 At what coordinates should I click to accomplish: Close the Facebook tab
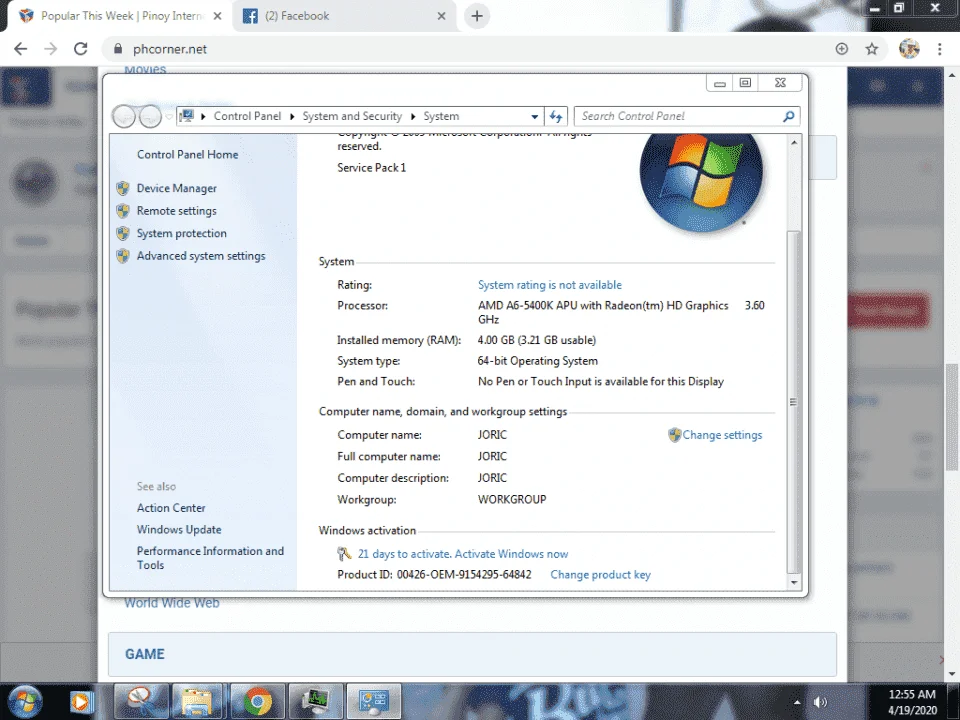coord(441,16)
